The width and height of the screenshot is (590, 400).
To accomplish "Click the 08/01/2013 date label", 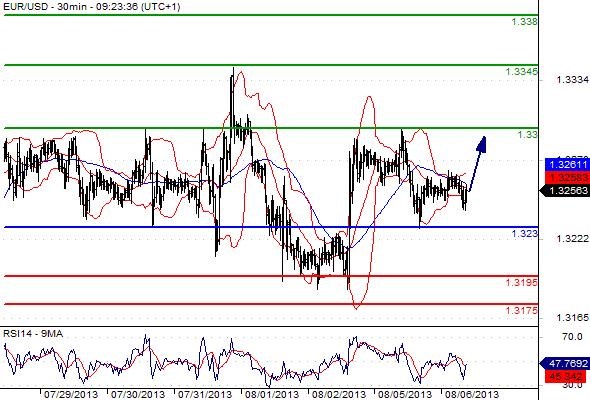I will pyautogui.click(x=272, y=395).
